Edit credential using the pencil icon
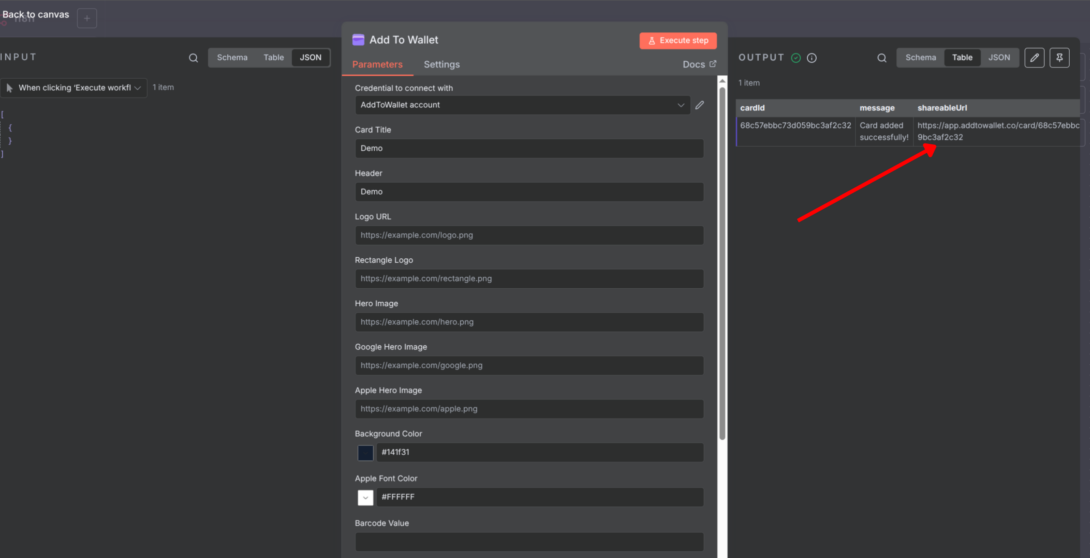 (x=699, y=105)
